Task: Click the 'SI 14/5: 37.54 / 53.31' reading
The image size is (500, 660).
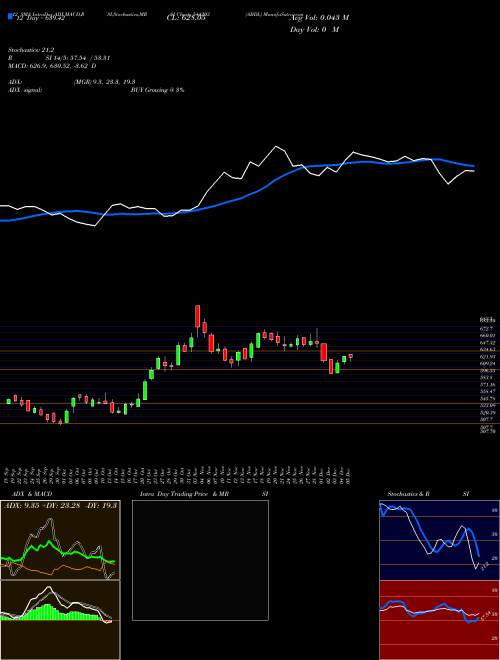Action: pos(78,58)
